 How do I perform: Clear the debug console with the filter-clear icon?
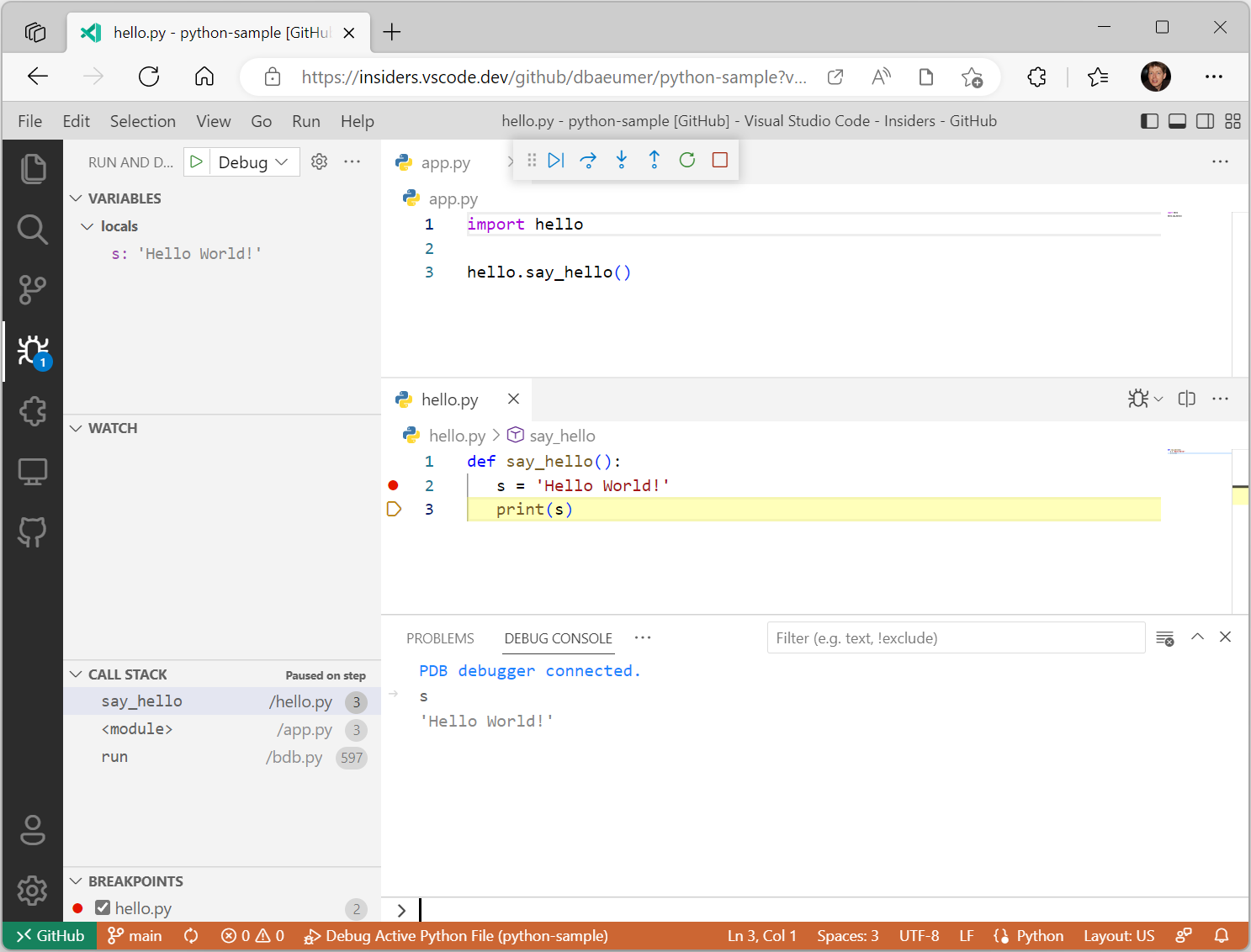pyautogui.click(x=1165, y=637)
